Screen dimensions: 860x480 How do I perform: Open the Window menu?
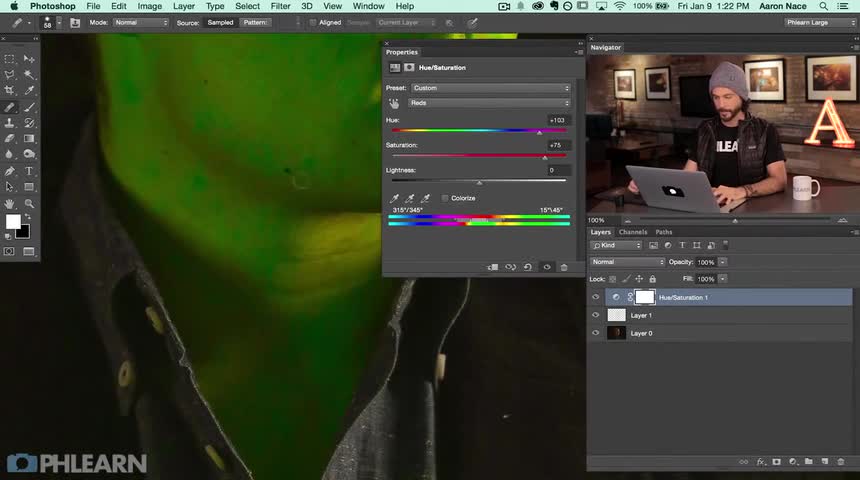pyautogui.click(x=368, y=6)
